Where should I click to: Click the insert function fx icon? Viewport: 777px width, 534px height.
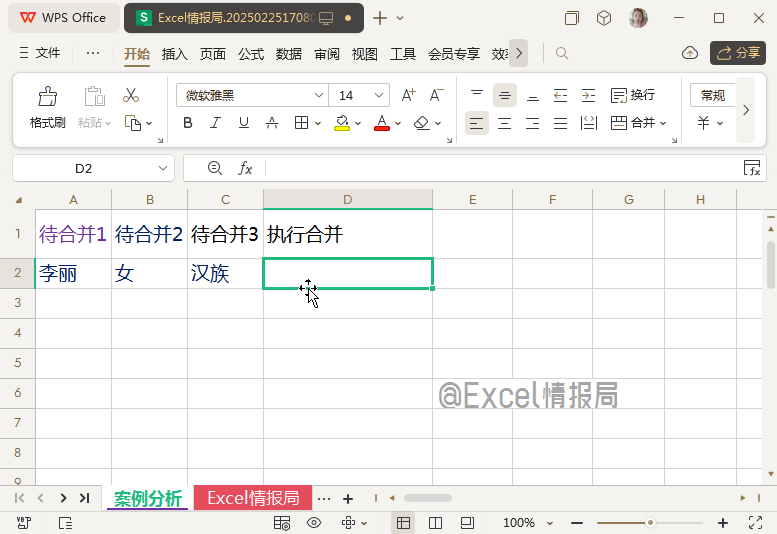245,168
